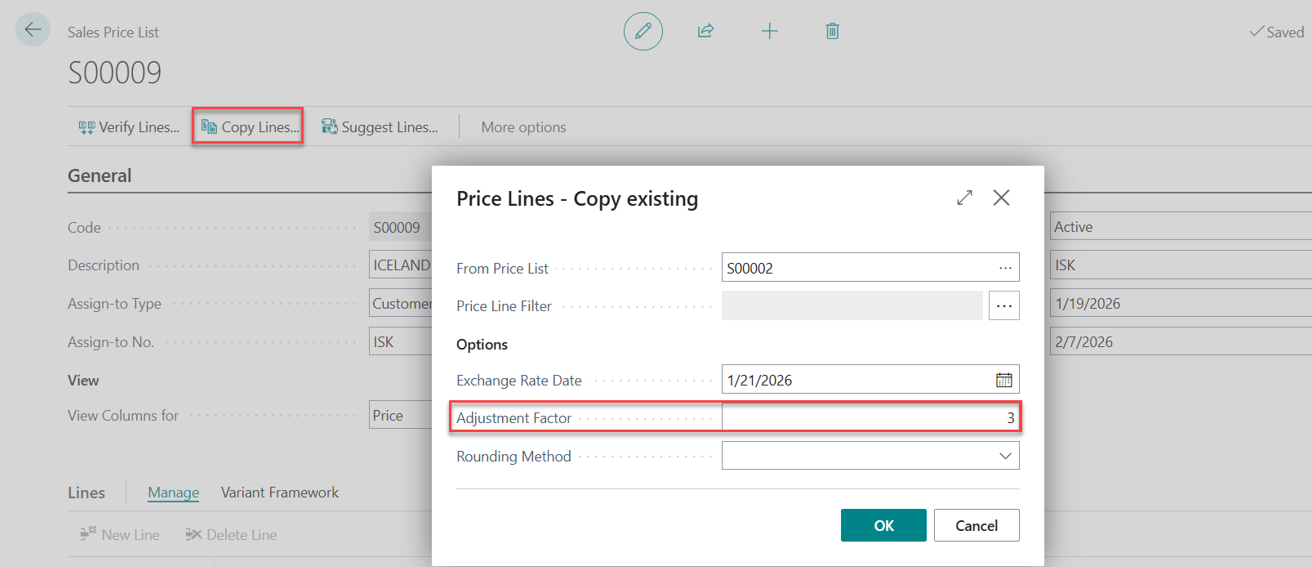Expand the dialog with the arrows icon

tap(964, 198)
